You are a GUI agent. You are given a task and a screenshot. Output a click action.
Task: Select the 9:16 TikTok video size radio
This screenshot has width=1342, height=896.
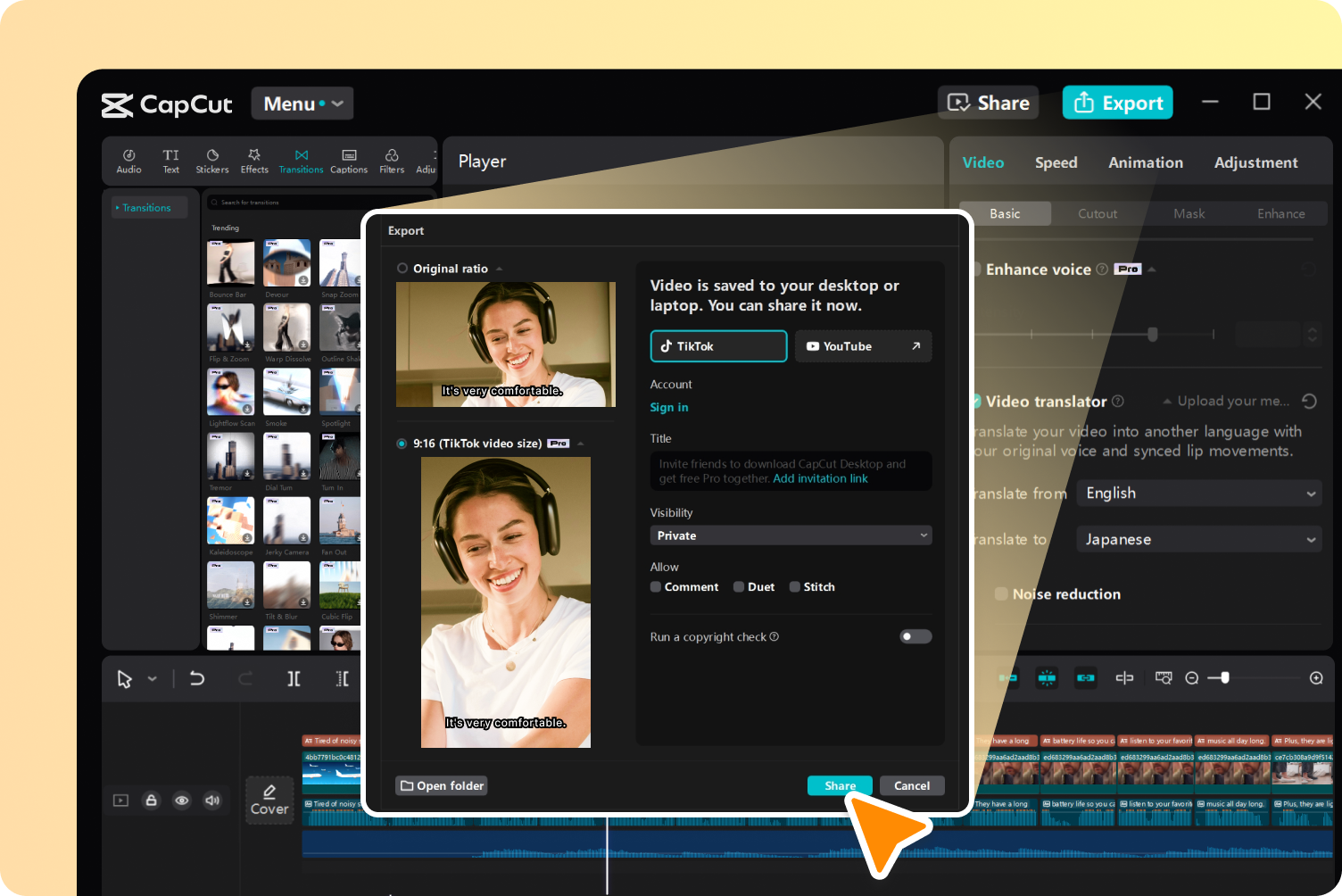pyautogui.click(x=402, y=443)
